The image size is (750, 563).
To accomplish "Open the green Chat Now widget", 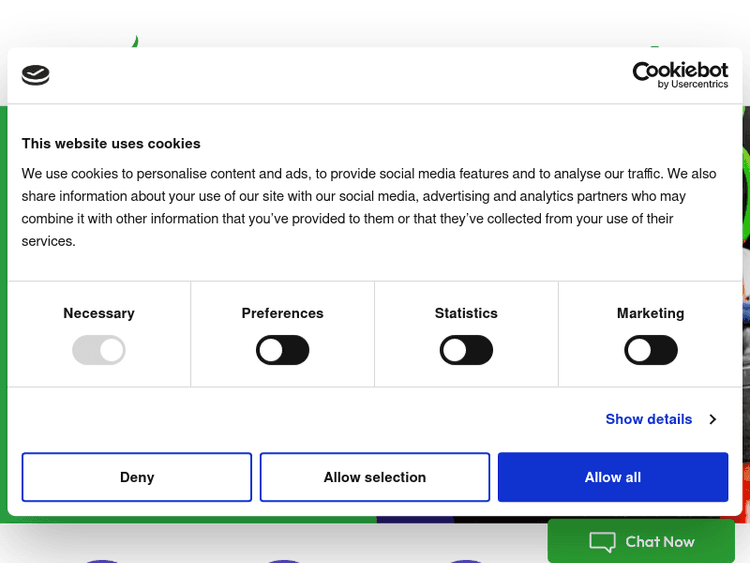I will point(641,541).
